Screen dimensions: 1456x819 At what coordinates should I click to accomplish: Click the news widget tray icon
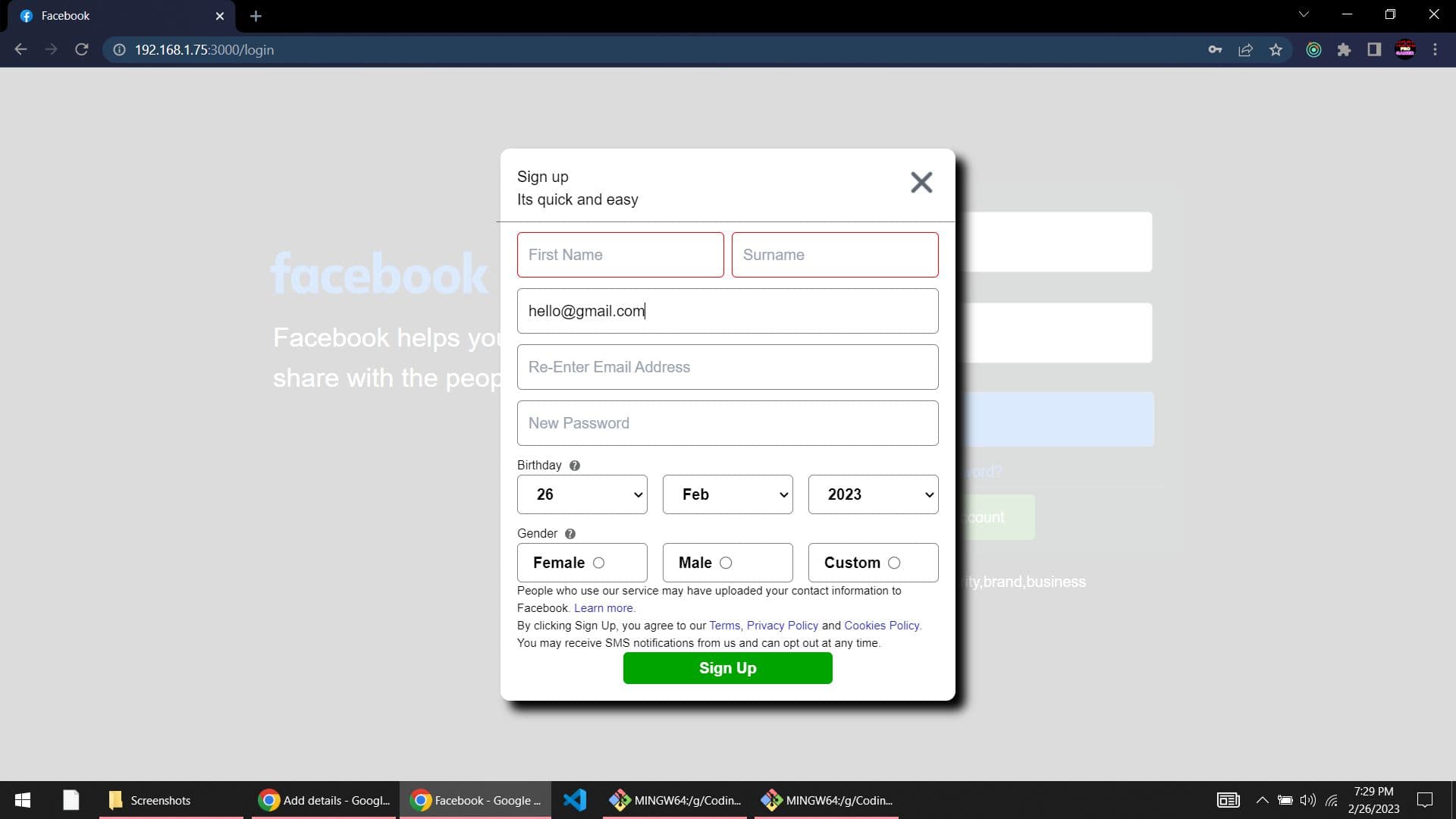(x=1228, y=800)
